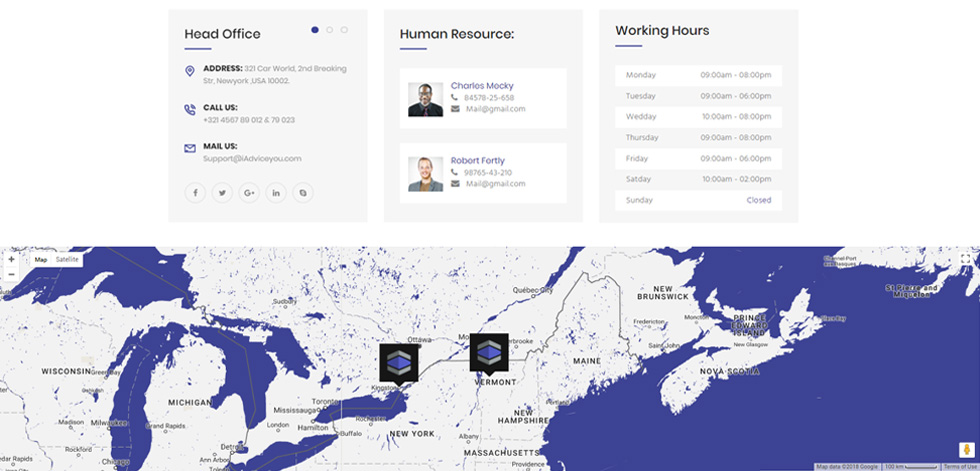Viewport: 980px width, 471px height.
Task: Open the Twitter social icon
Action: [x=222, y=193]
